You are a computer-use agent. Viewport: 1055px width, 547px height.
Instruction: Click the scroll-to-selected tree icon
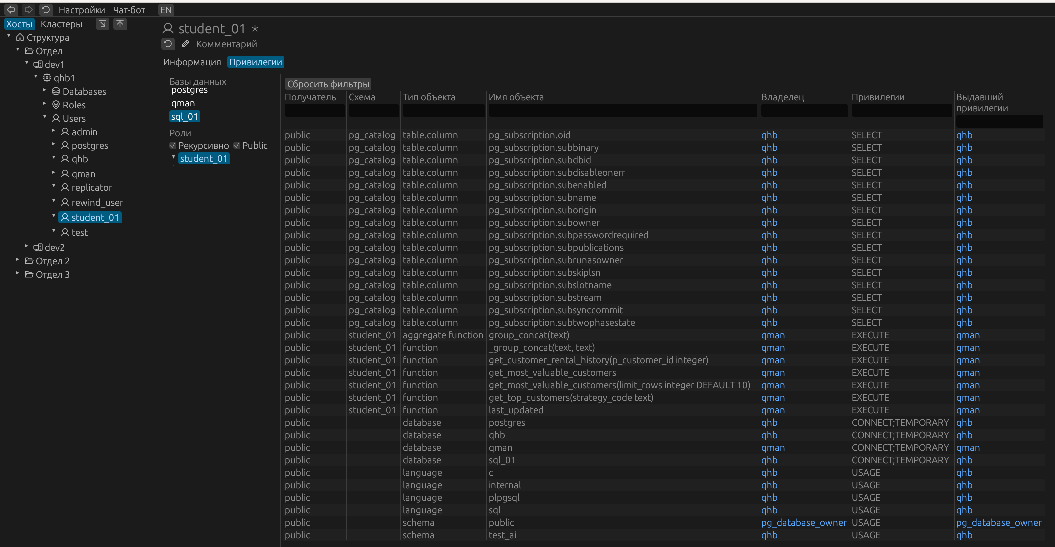click(102, 24)
